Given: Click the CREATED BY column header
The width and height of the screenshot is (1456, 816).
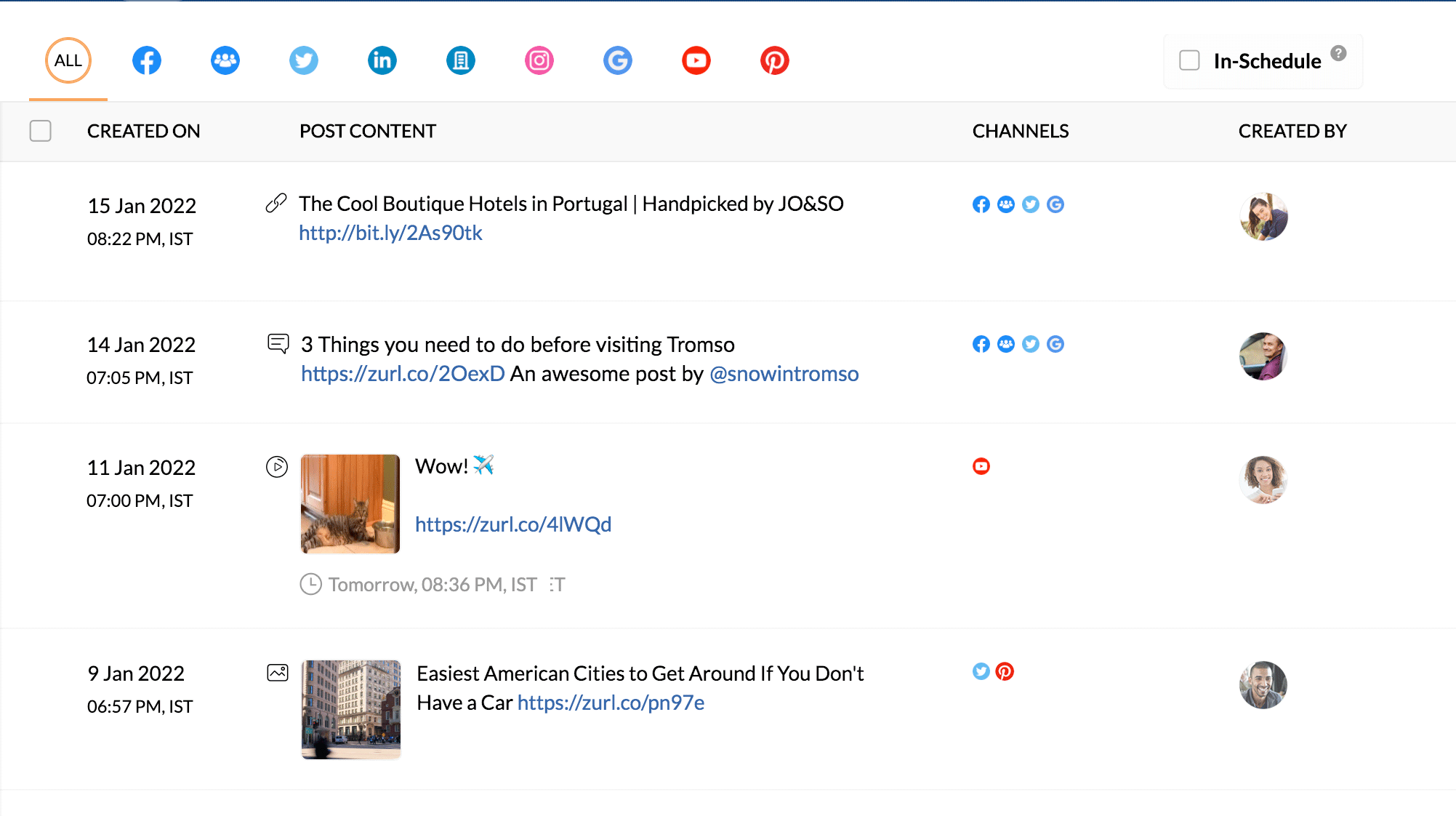Looking at the screenshot, I should [x=1292, y=131].
